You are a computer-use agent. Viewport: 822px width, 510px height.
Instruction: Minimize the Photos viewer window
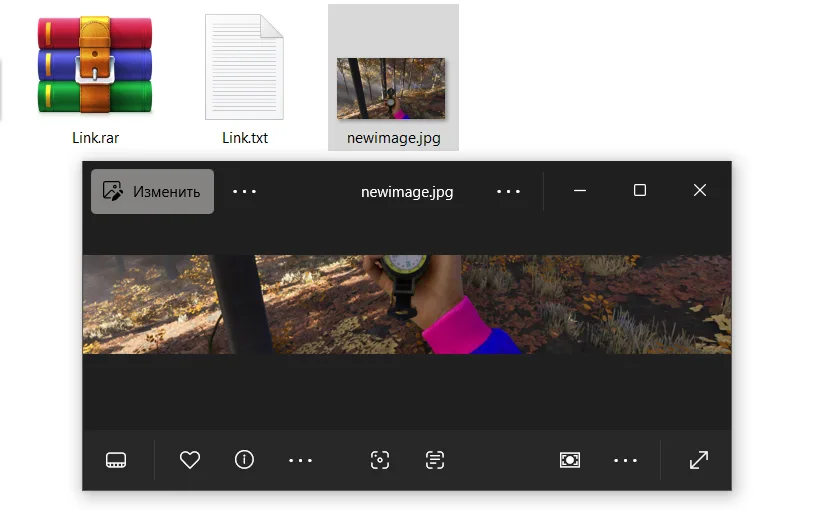pos(580,190)
